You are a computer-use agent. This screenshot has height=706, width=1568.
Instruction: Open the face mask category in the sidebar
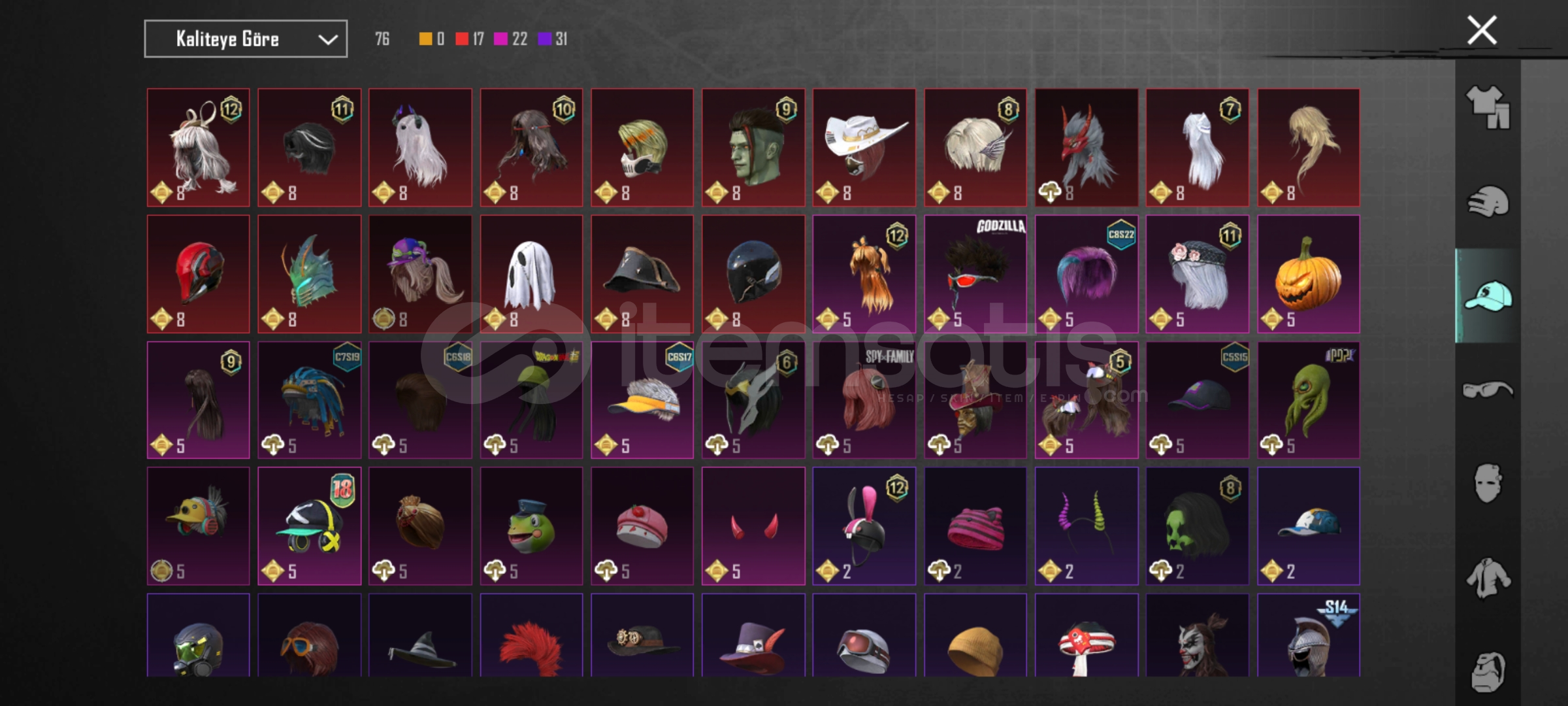pos(1488,484)
